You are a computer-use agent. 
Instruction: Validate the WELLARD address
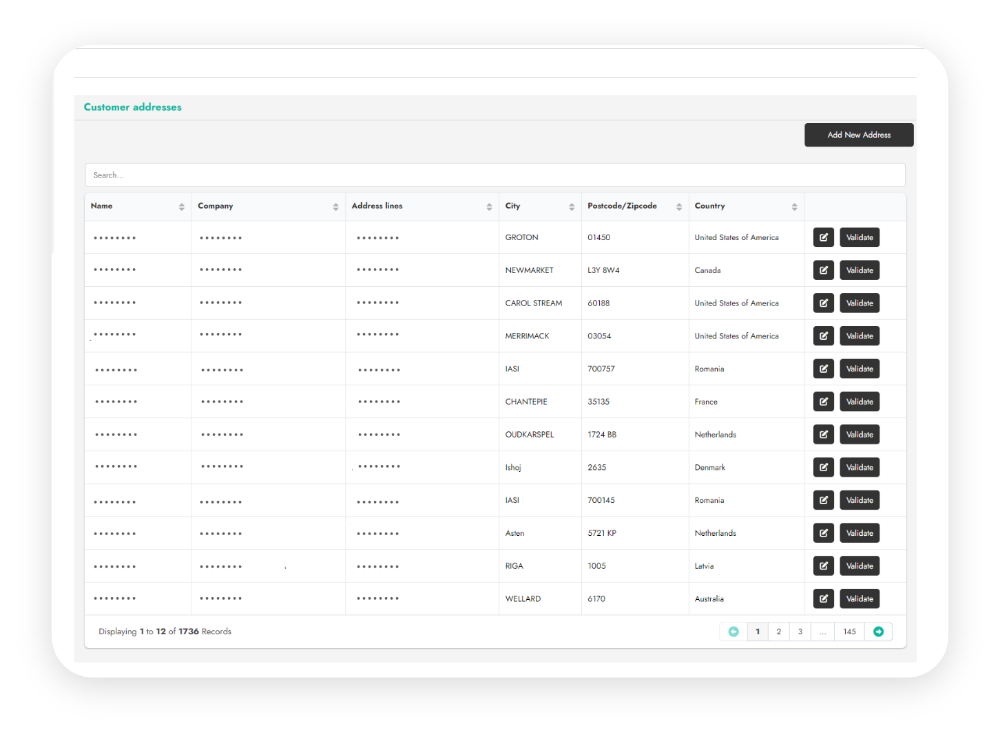pyautogui.click(x=860, y=599)
